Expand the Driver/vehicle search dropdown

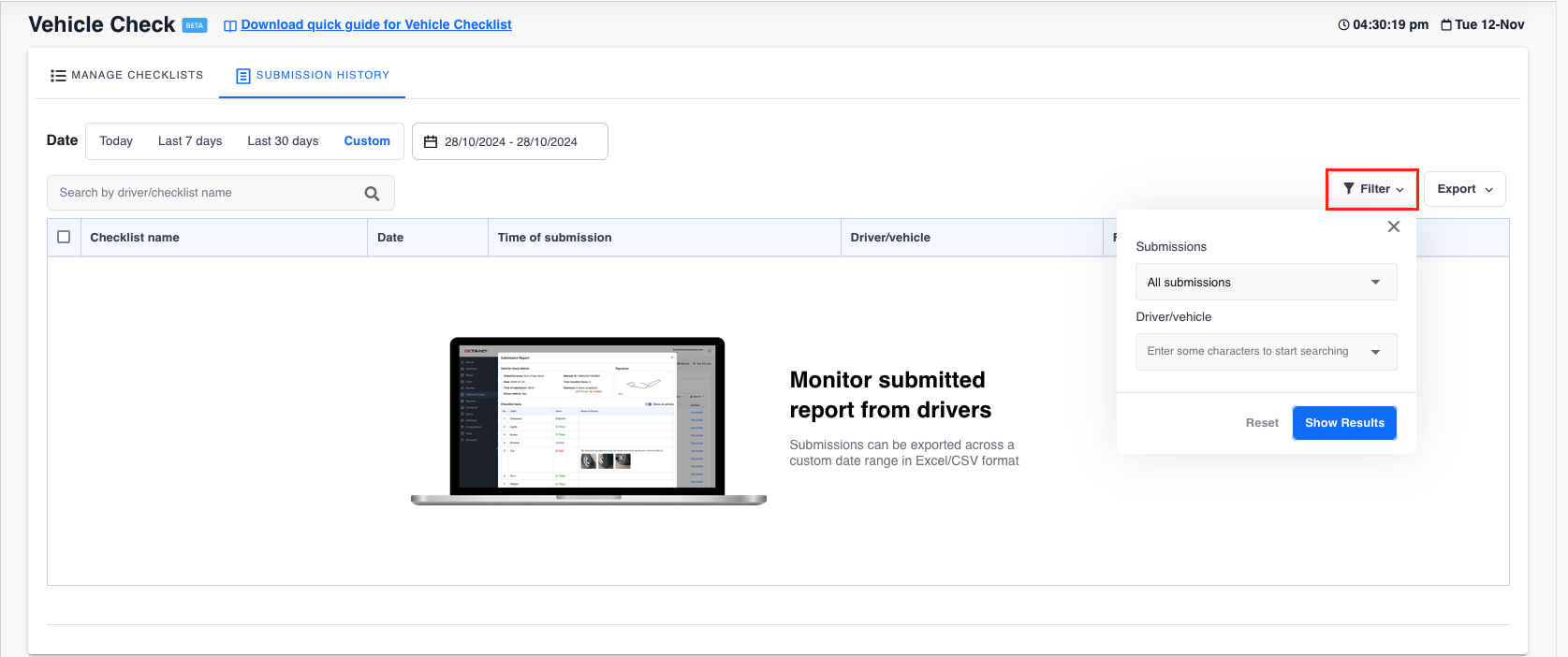click(1375, 352)
